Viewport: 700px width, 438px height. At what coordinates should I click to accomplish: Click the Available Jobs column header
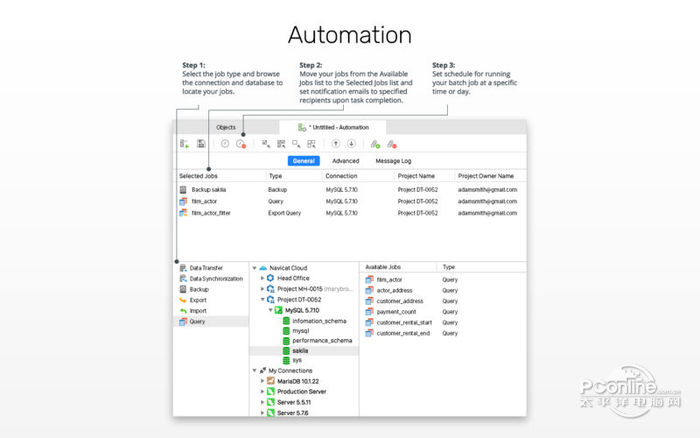(x=383, y=267)
